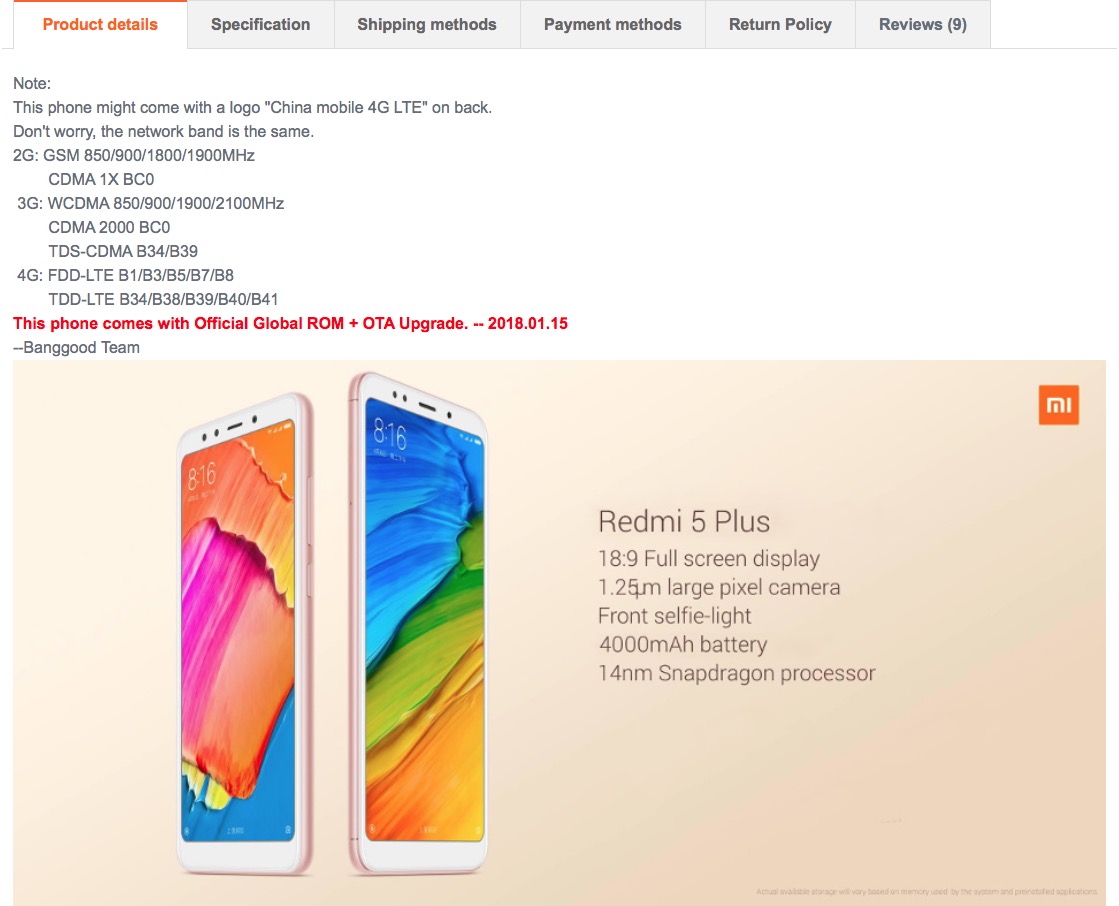Open the Product details tab
The image size is (1119, 906).
click(100, 24)
